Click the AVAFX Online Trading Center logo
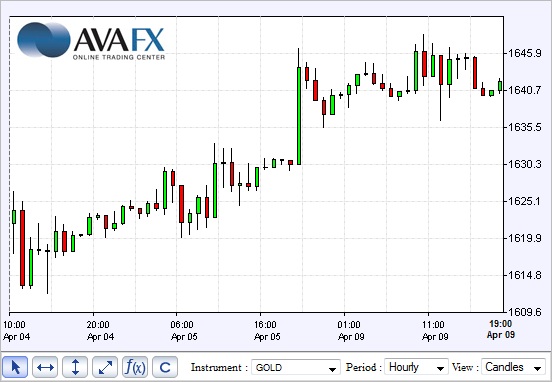The image size is (552, 382). (91, 40)
